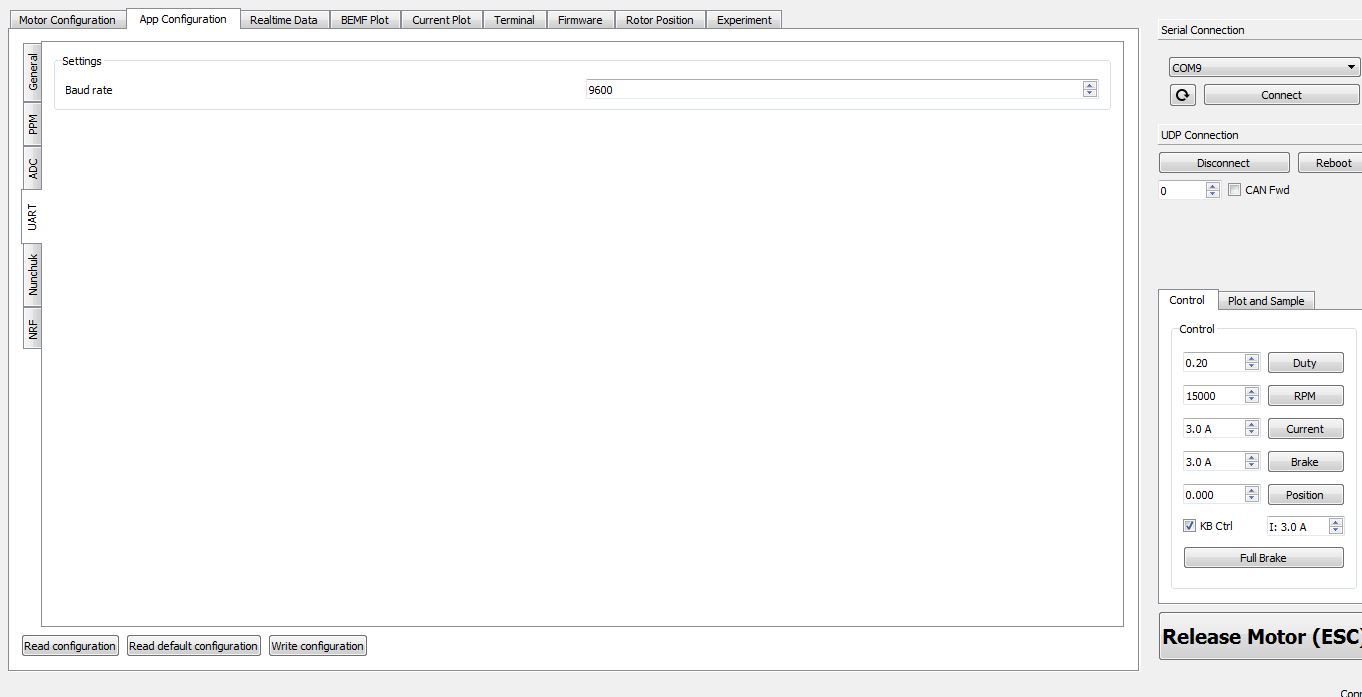Enable the CAN Fwd checkbox
This screenshot has width=1362, height=697.
pyautogui.click(x=1235, y=190)
